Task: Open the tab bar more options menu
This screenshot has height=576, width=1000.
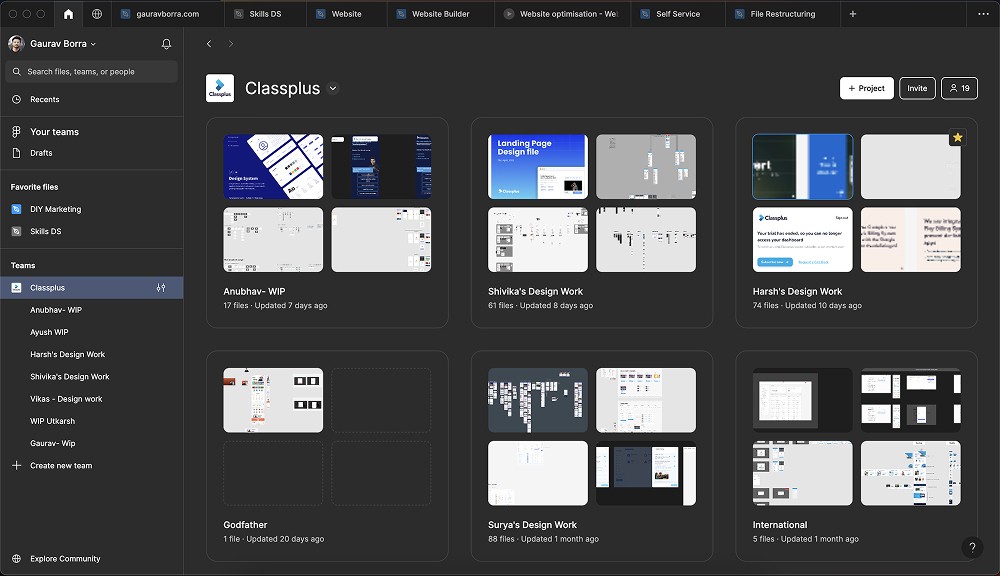Action: click(x=983, y=13)
